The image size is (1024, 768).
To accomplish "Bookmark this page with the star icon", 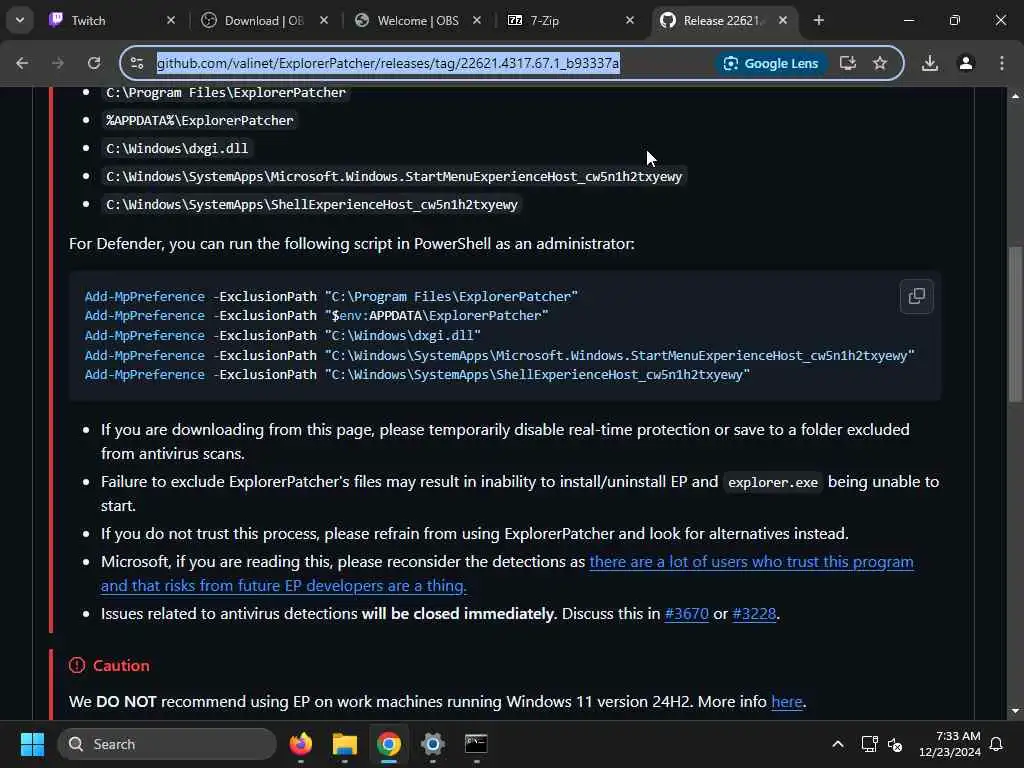I will 880,63.
